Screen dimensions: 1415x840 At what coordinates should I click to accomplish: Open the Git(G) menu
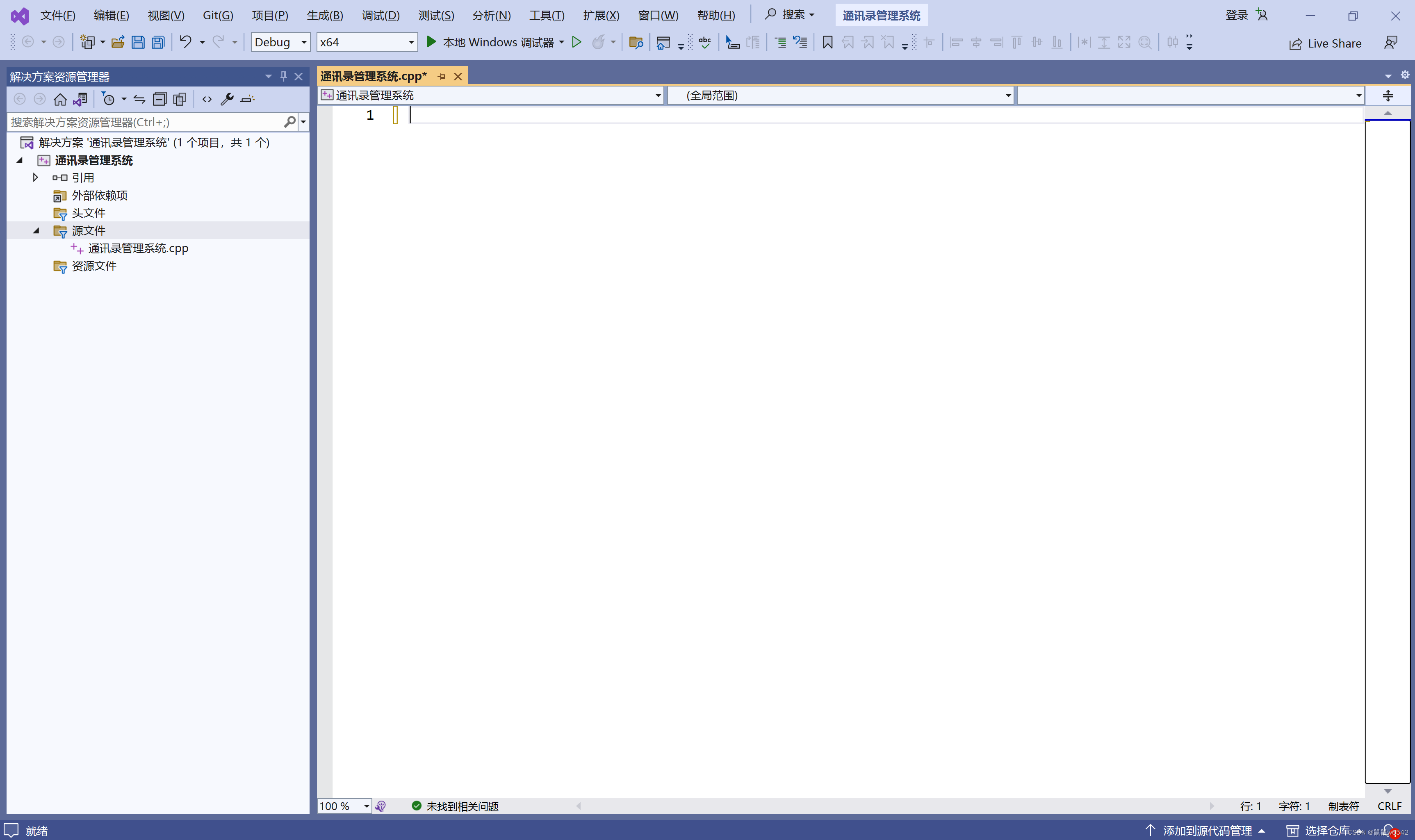tap(218, 15)
